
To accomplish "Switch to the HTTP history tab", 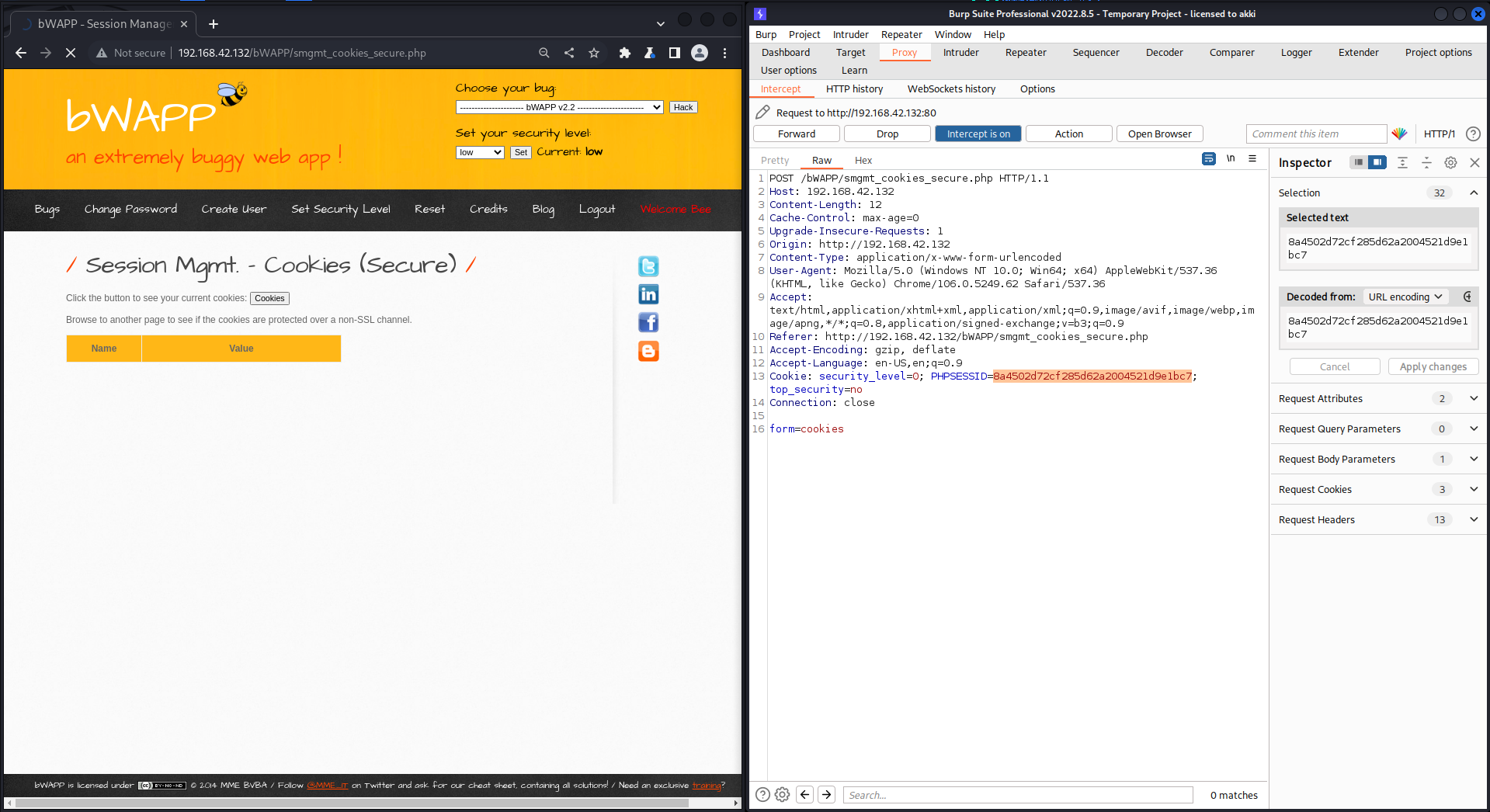I will 854,88.
